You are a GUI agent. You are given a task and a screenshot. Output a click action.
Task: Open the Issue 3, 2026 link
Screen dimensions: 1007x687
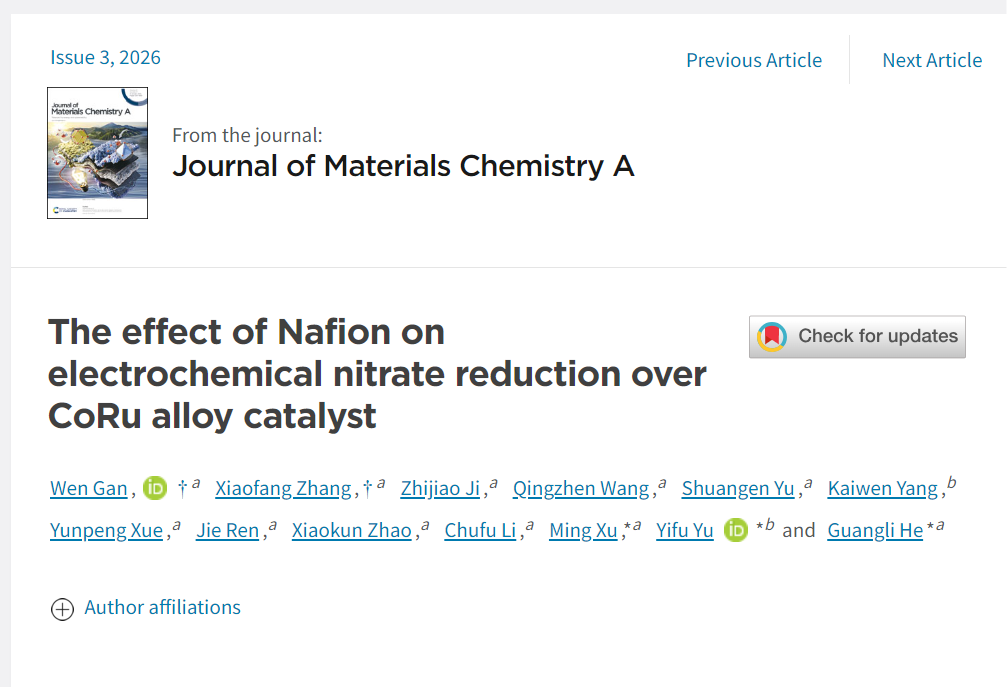(105, 57)
